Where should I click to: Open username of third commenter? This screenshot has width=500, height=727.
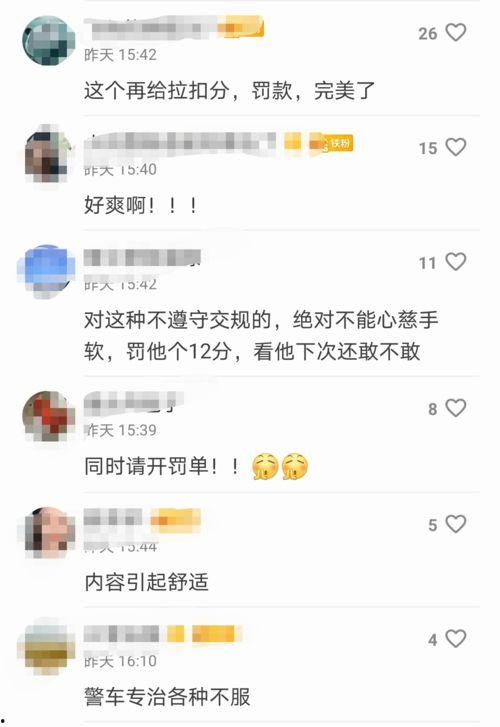[142, 258]
